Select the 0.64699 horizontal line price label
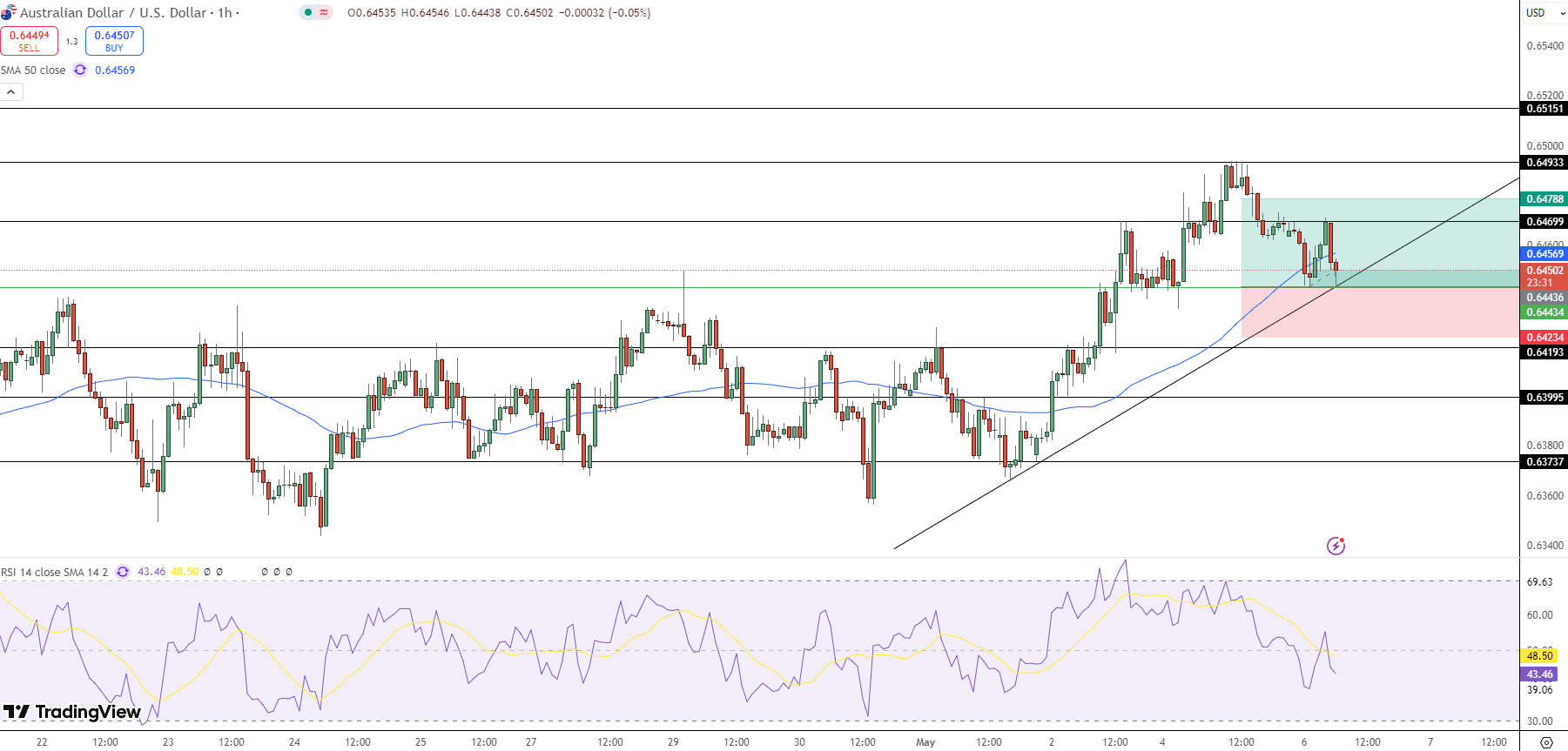Viewport: 1568px width, 751px height. pyautogui.click(x=1544, y=222)
